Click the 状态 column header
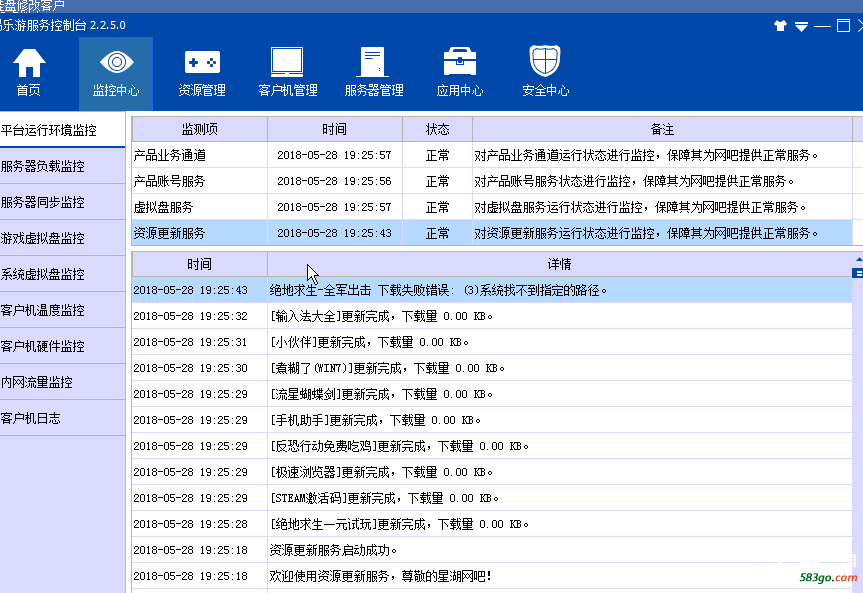The height and width of the screenshot is (593, 863). click(x=437, y=129)
